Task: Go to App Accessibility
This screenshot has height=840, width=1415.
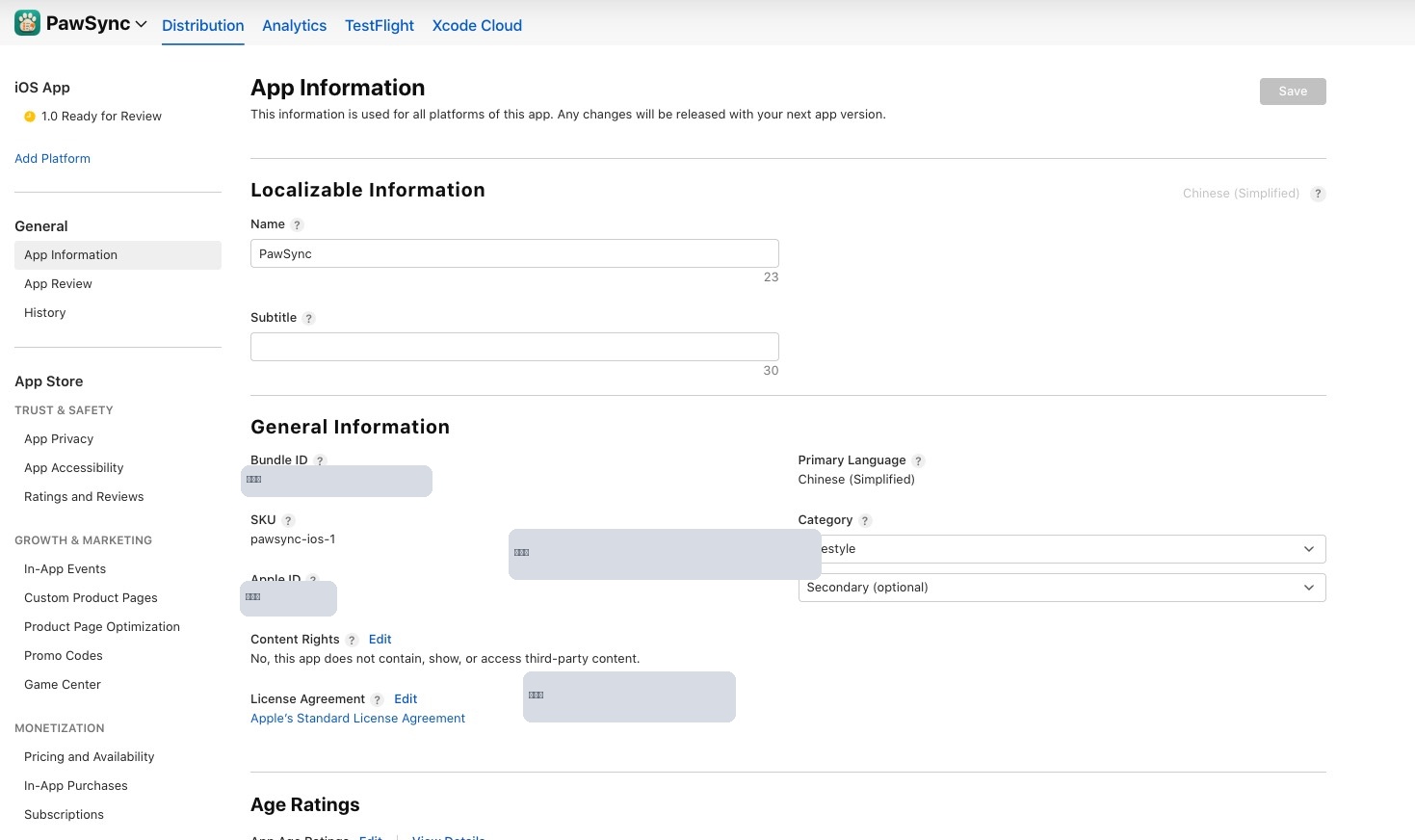Action: (x=74, y=468)
